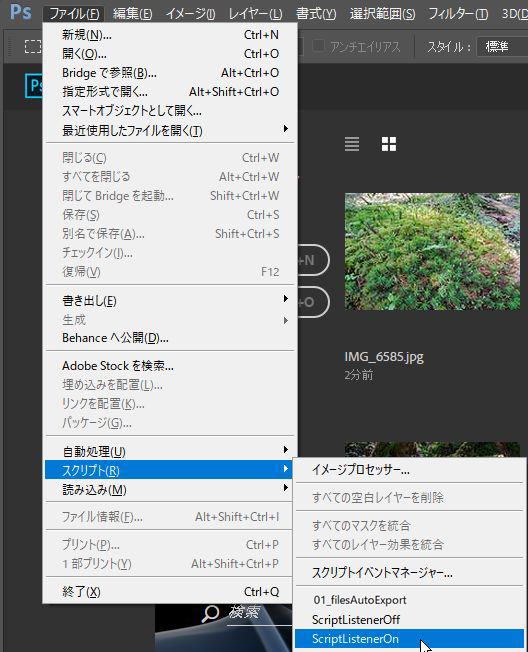The width and height of the screenshot is (528, 652).
Task: Choose Adobe Stock を検索 entry
Action: [170, 366]
